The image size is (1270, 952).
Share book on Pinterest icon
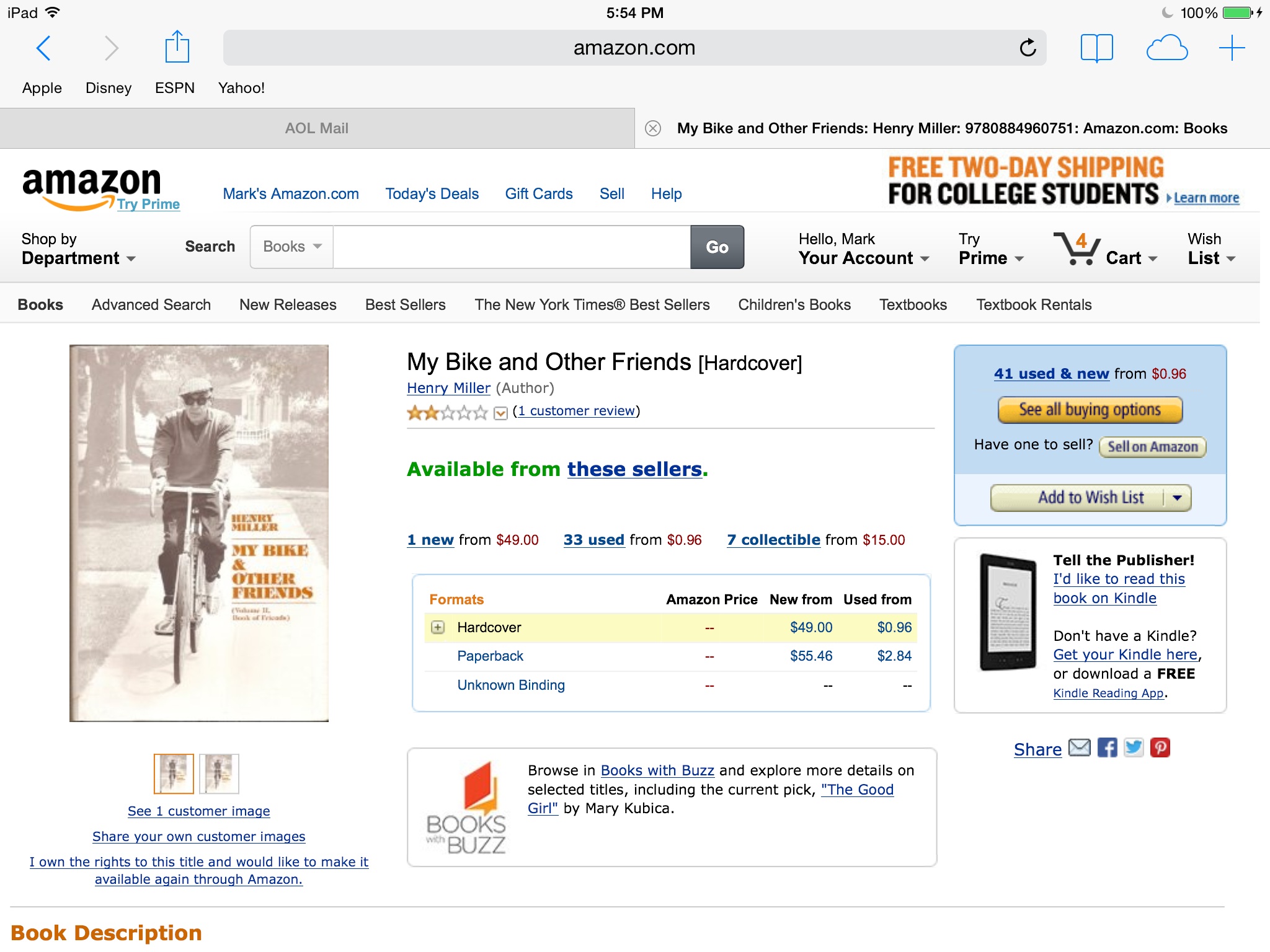[1160, 747]
